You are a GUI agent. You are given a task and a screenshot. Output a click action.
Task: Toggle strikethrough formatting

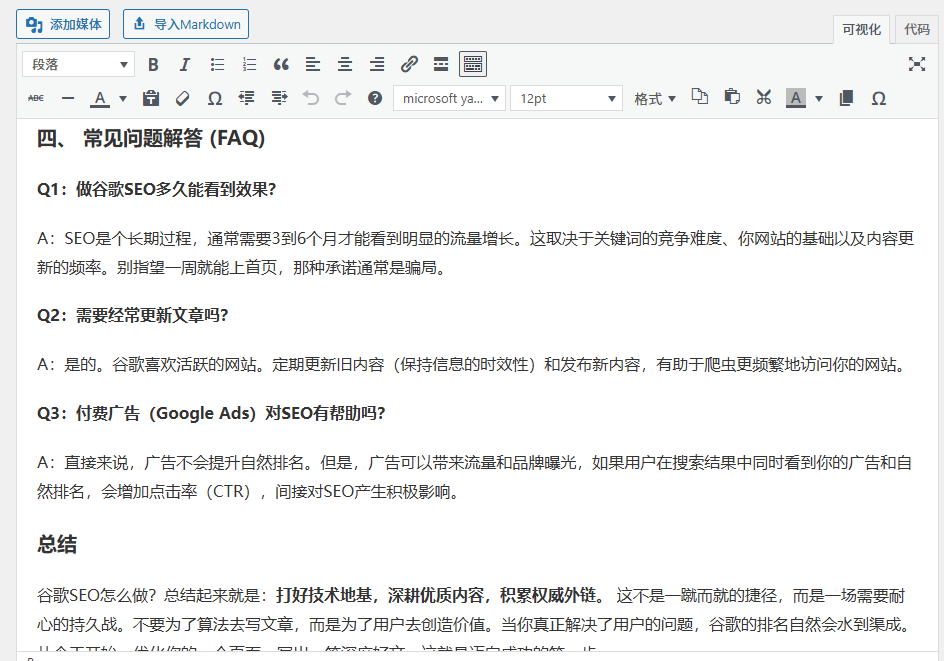click(x=38, y=98)
